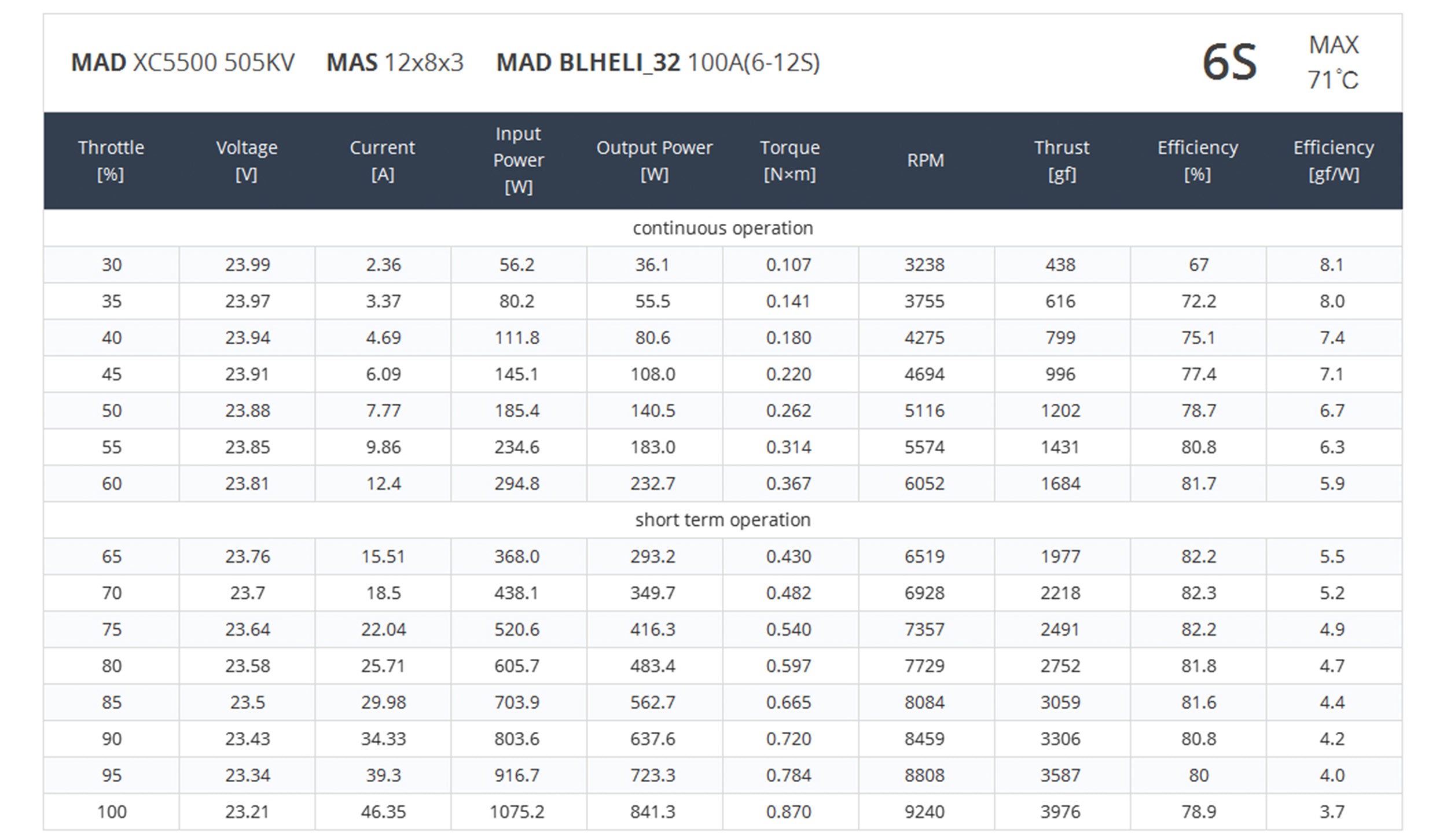Click input power value 1075.2
1447x840 pixels.
pyautogui.click(x=517, y=812)
